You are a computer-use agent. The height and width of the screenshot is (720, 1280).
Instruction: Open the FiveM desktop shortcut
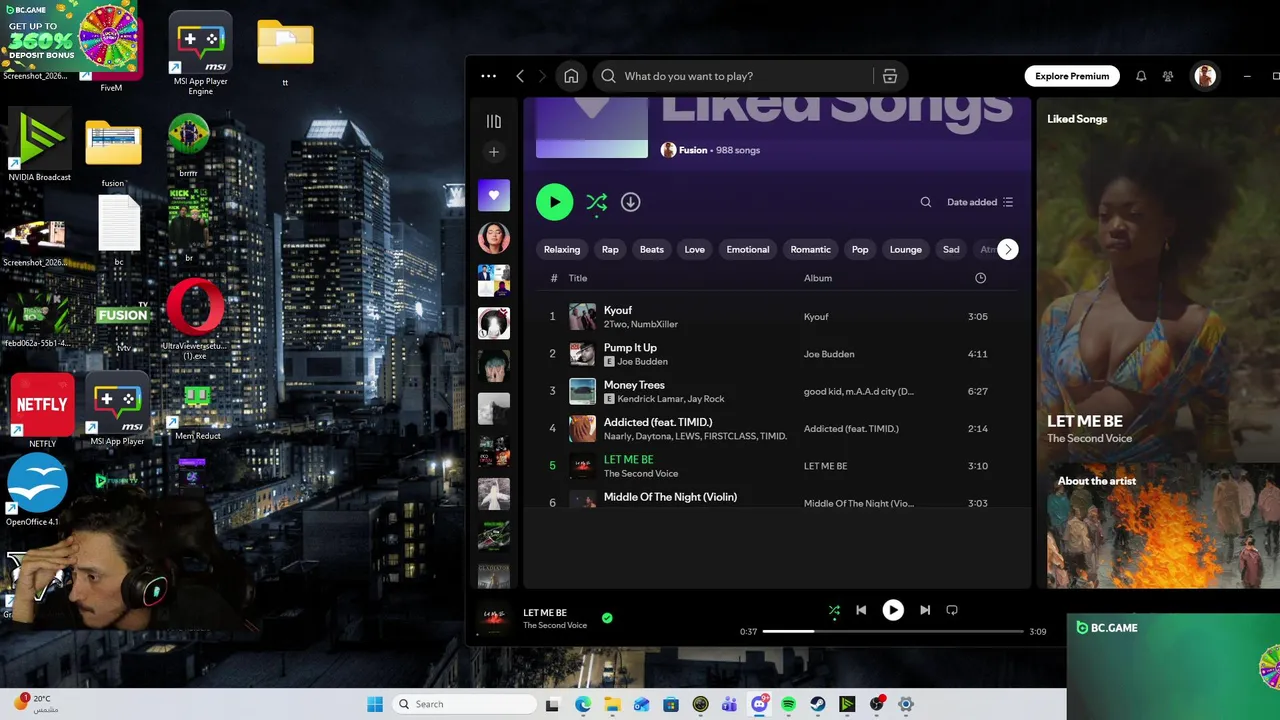click(x=111, y=50)
